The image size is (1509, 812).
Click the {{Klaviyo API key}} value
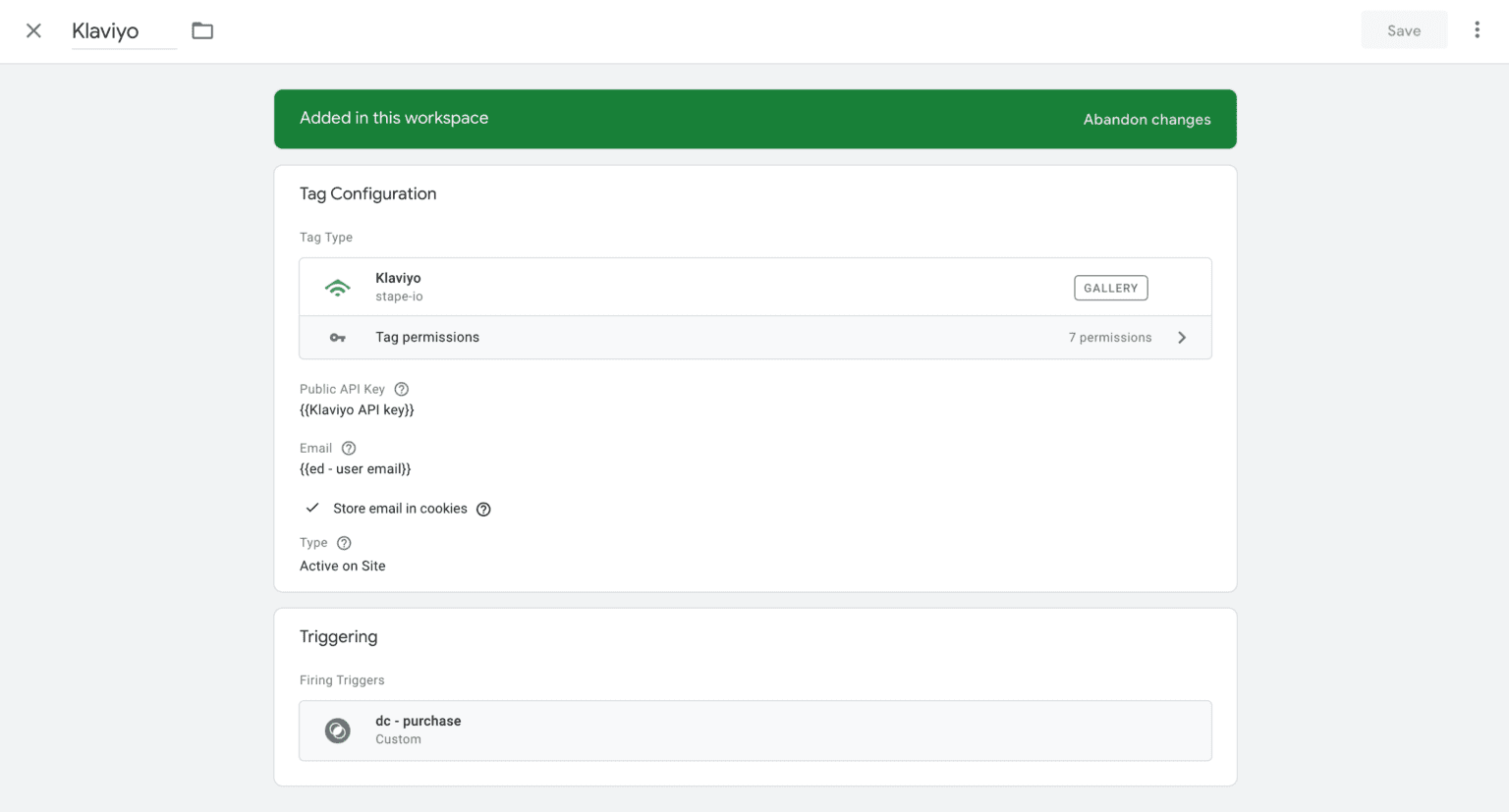coord(357,410)
